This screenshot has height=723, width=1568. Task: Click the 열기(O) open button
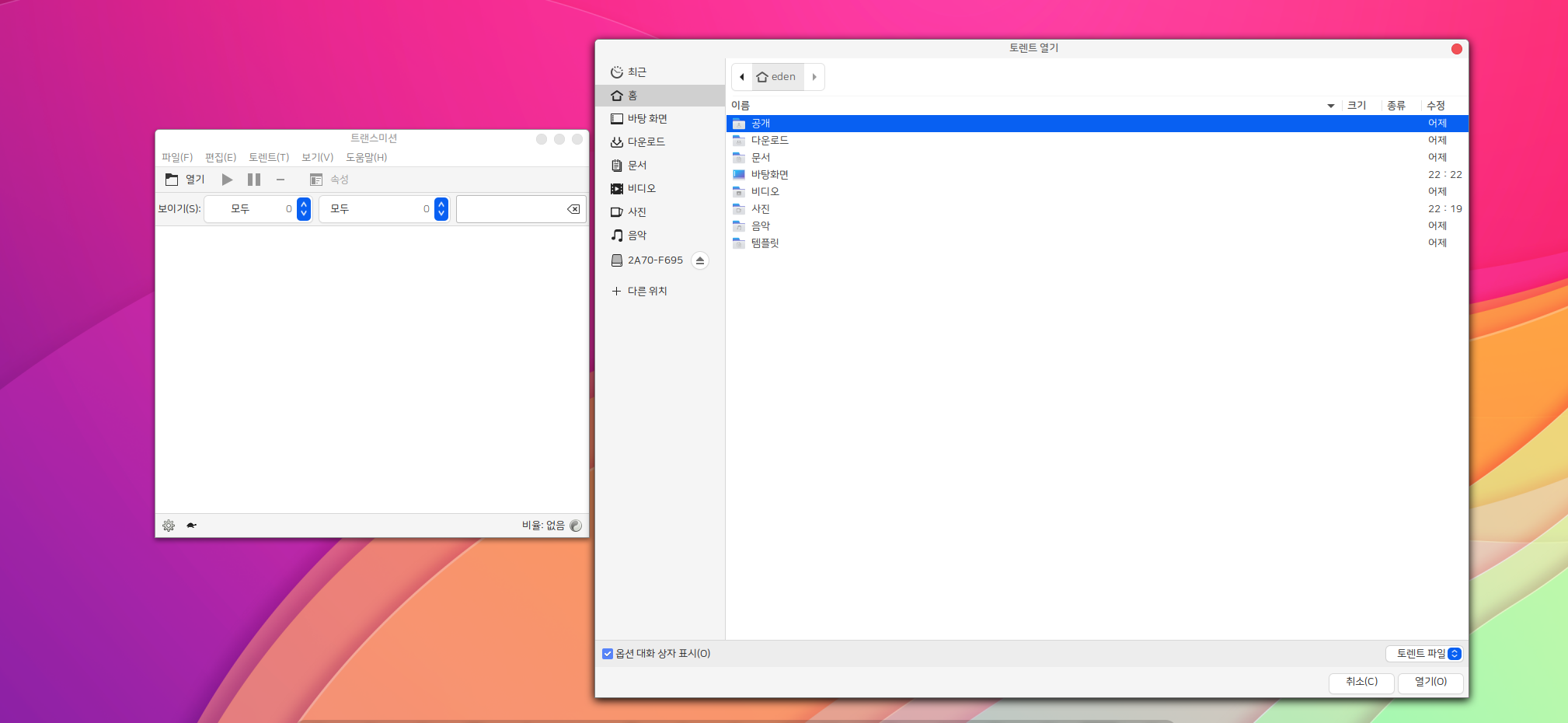pyautogui.click(x=1430, y=682)
